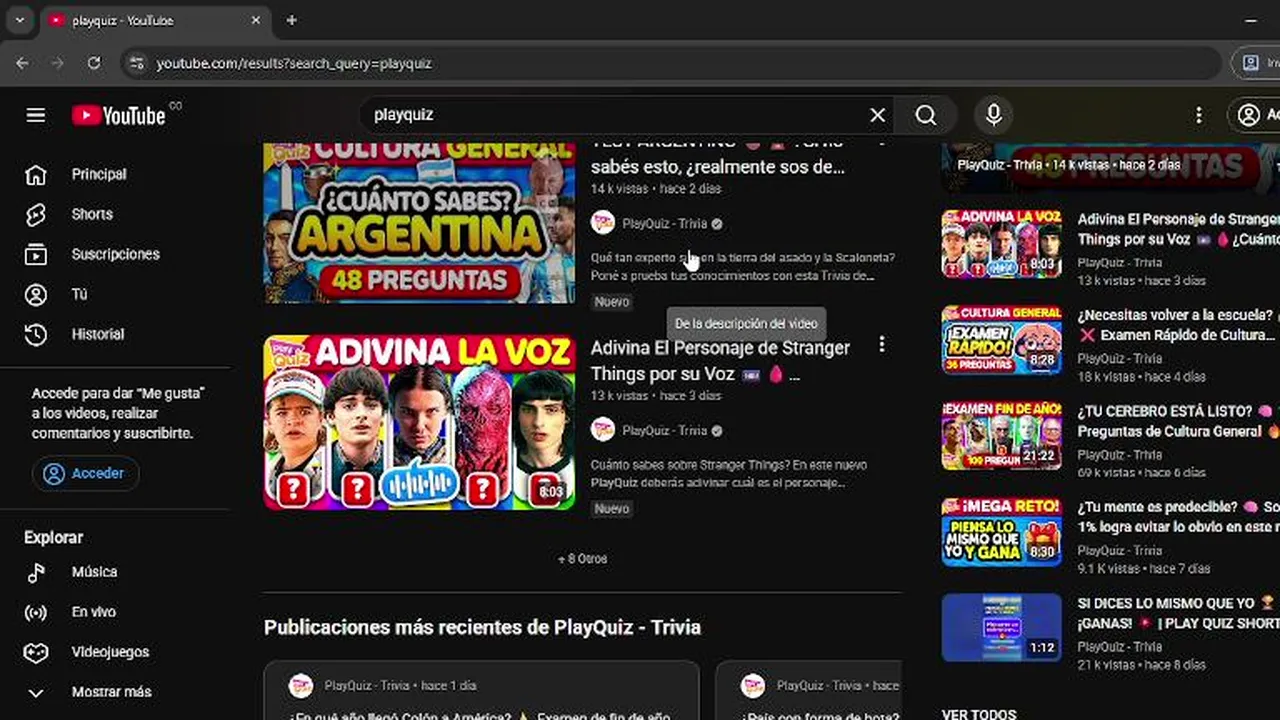
Task: Open the Adivina El Personaje de Stranger Things title
Action: pos(720,361)
